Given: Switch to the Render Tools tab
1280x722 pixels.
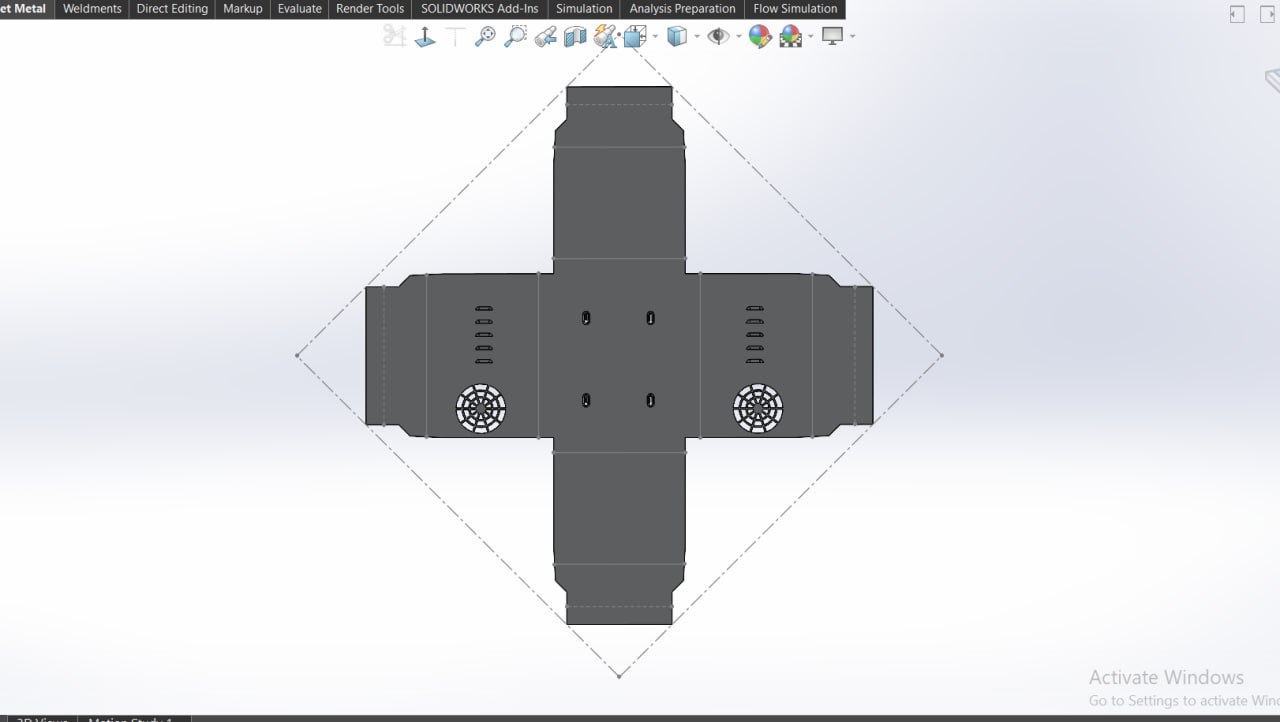Looking at the screenshot, I should [x=370, y=9].
